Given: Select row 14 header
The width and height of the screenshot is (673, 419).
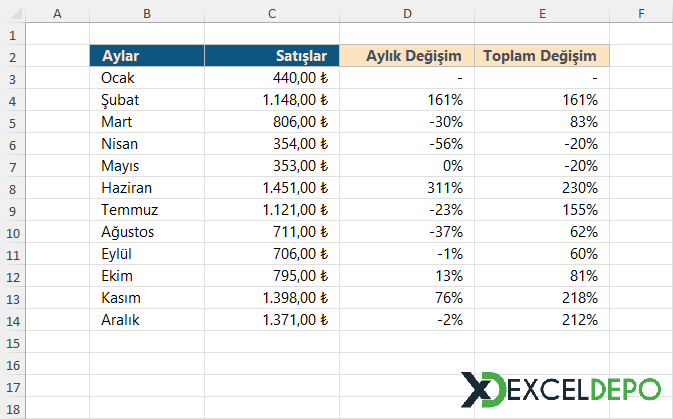Looking at the screenshot, I should pos(11,320).
